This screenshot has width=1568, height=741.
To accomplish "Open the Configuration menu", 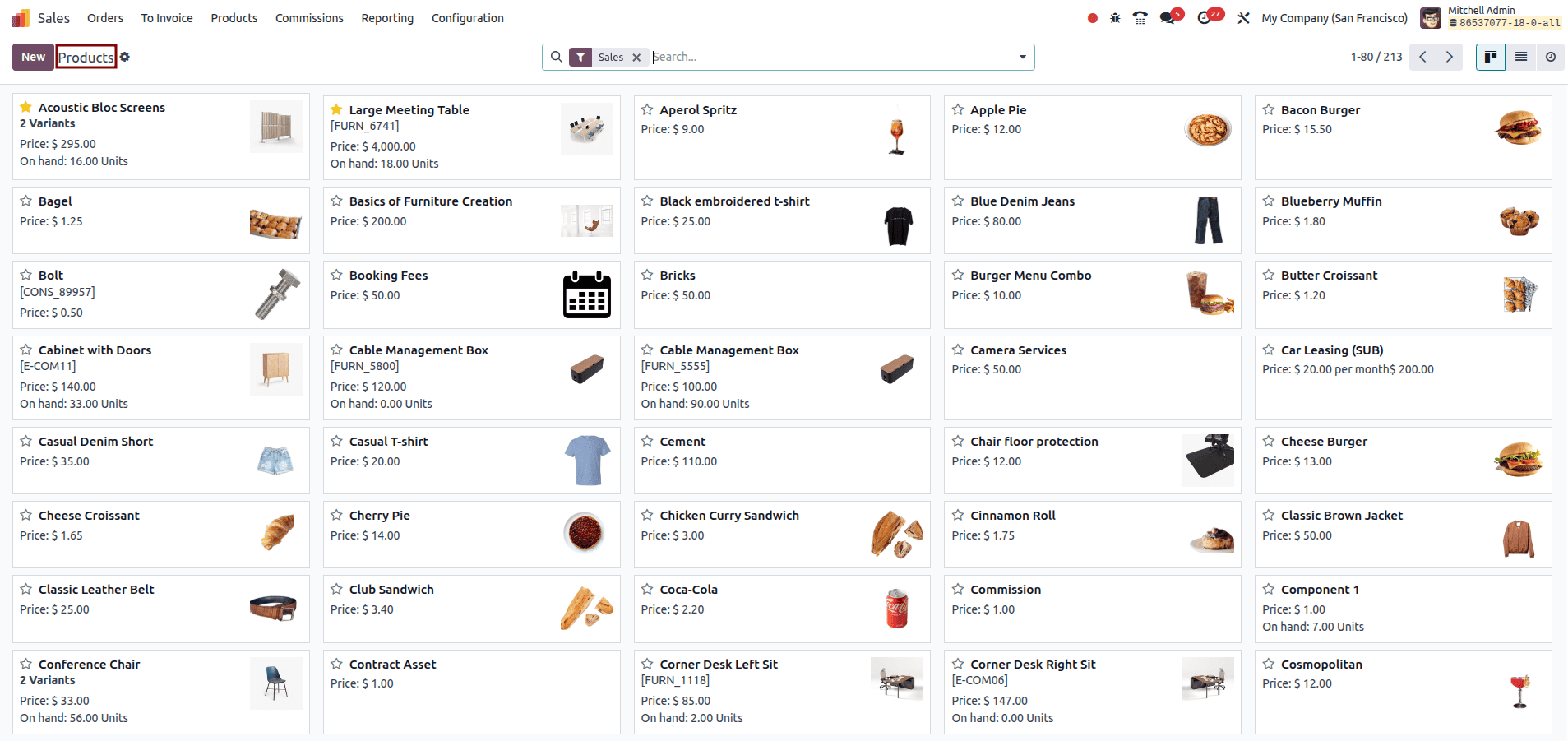I will [x=467, y=18].
